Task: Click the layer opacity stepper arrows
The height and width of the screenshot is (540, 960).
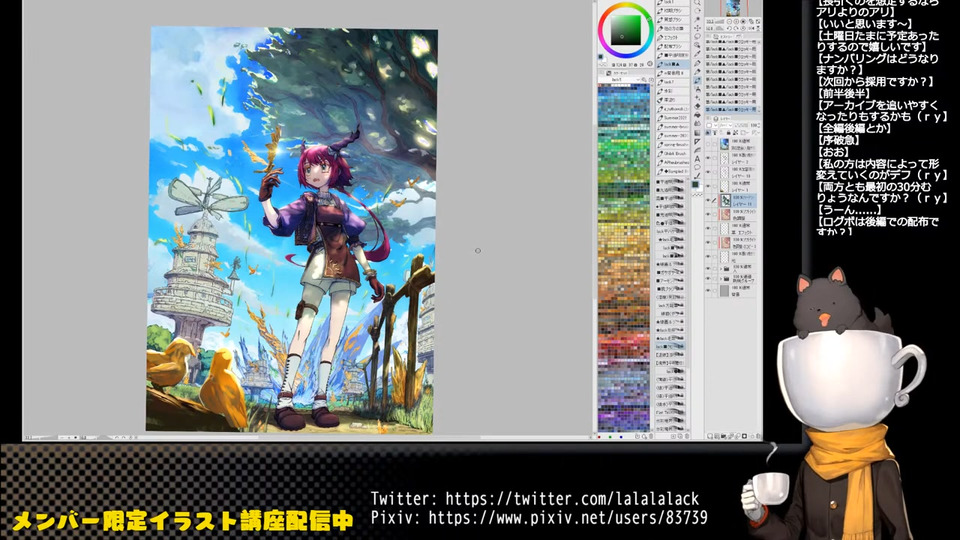Action: [759, 125]
